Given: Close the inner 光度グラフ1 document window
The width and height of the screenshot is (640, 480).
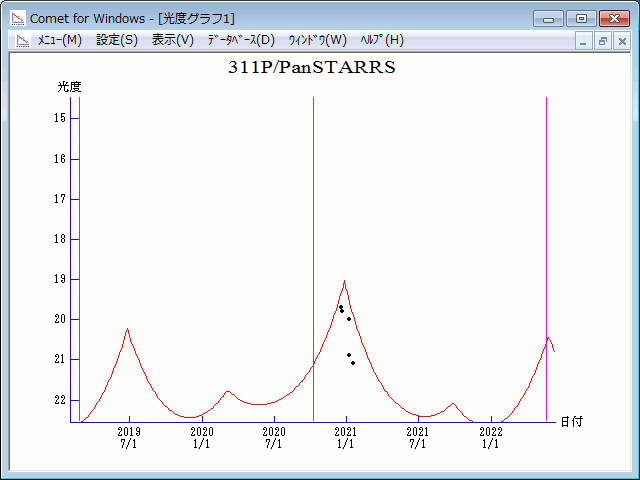Looking at the screenshot, I should (621, 41).
